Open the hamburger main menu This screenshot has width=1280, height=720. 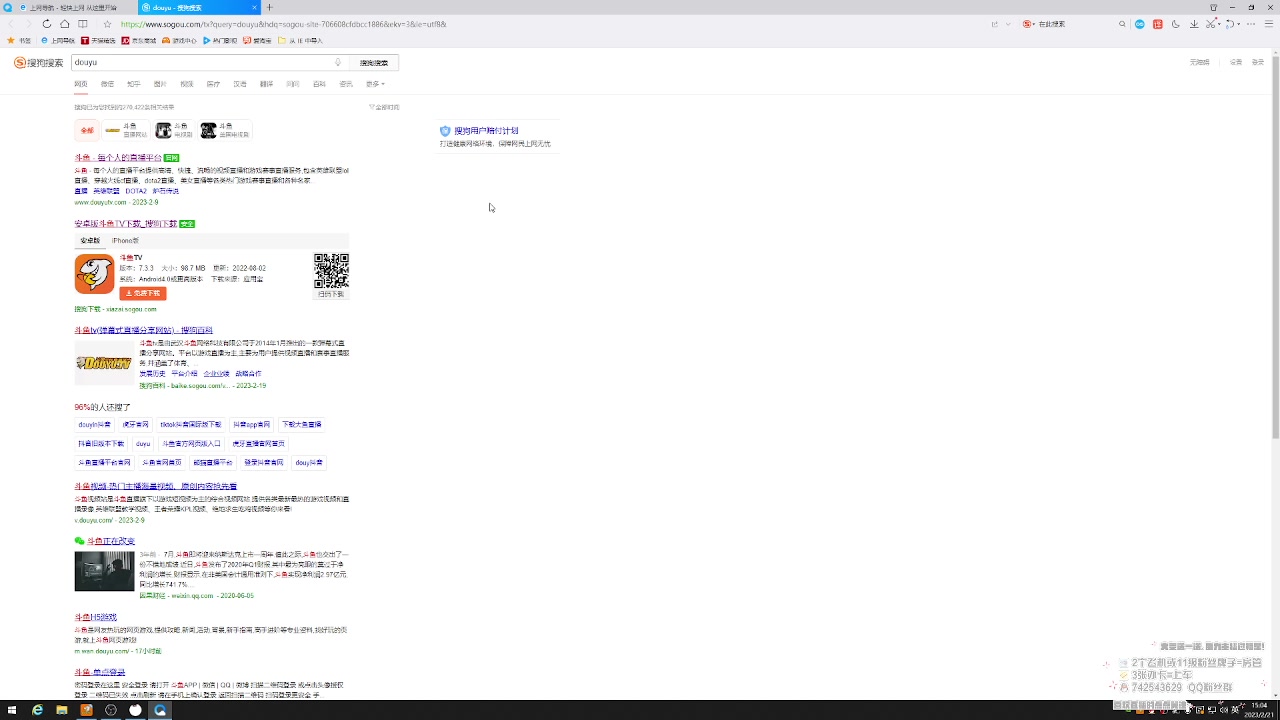1268,24
